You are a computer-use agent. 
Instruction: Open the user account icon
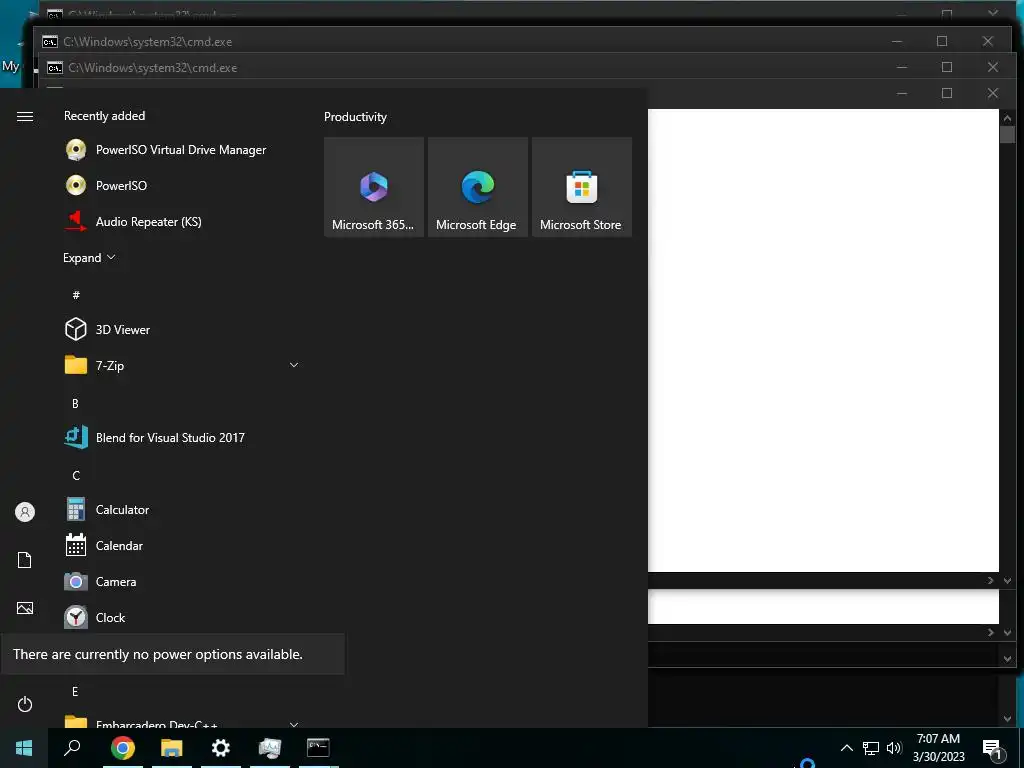(25, 512)
